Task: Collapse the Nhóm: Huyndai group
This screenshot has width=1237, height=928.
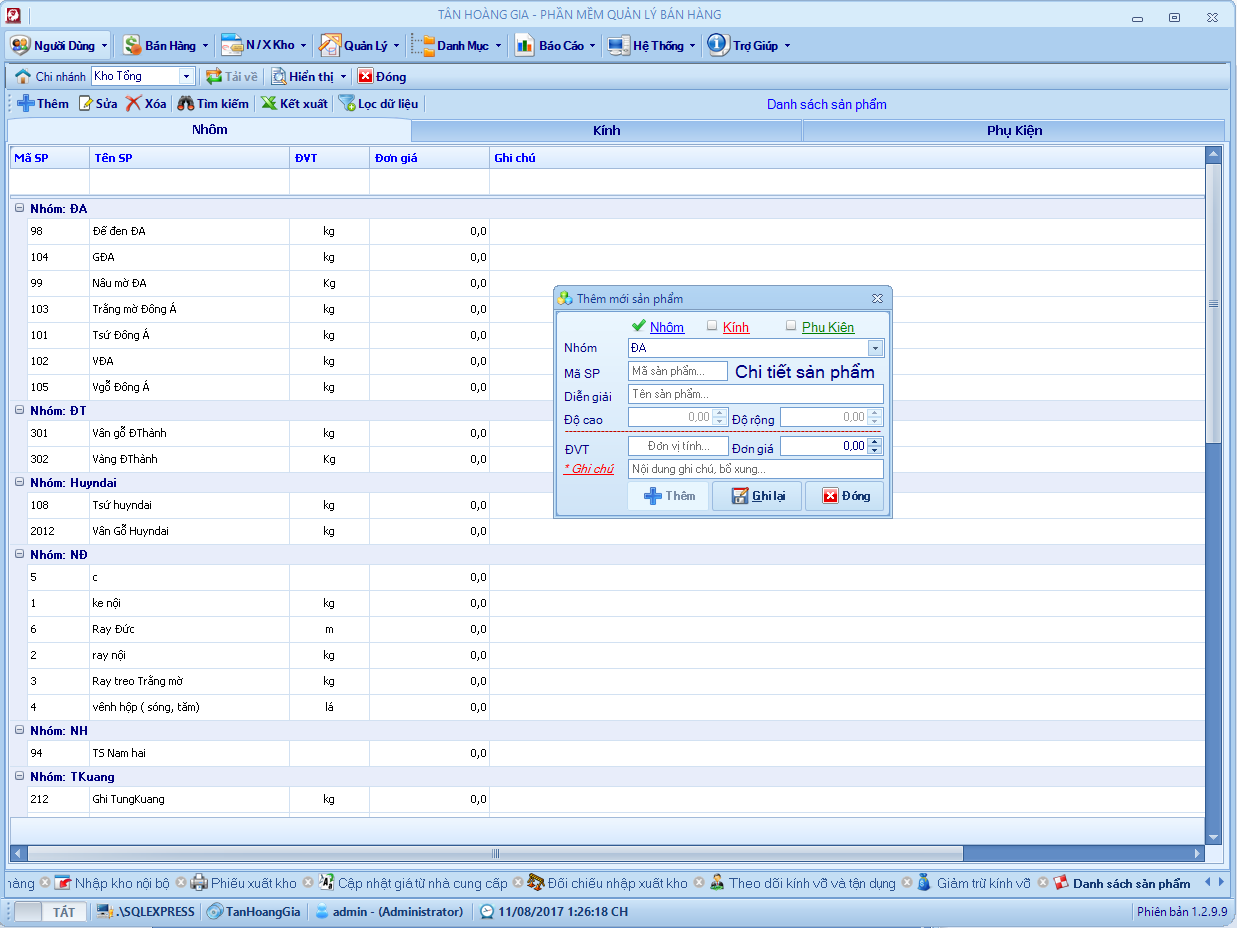Action: 19,482
